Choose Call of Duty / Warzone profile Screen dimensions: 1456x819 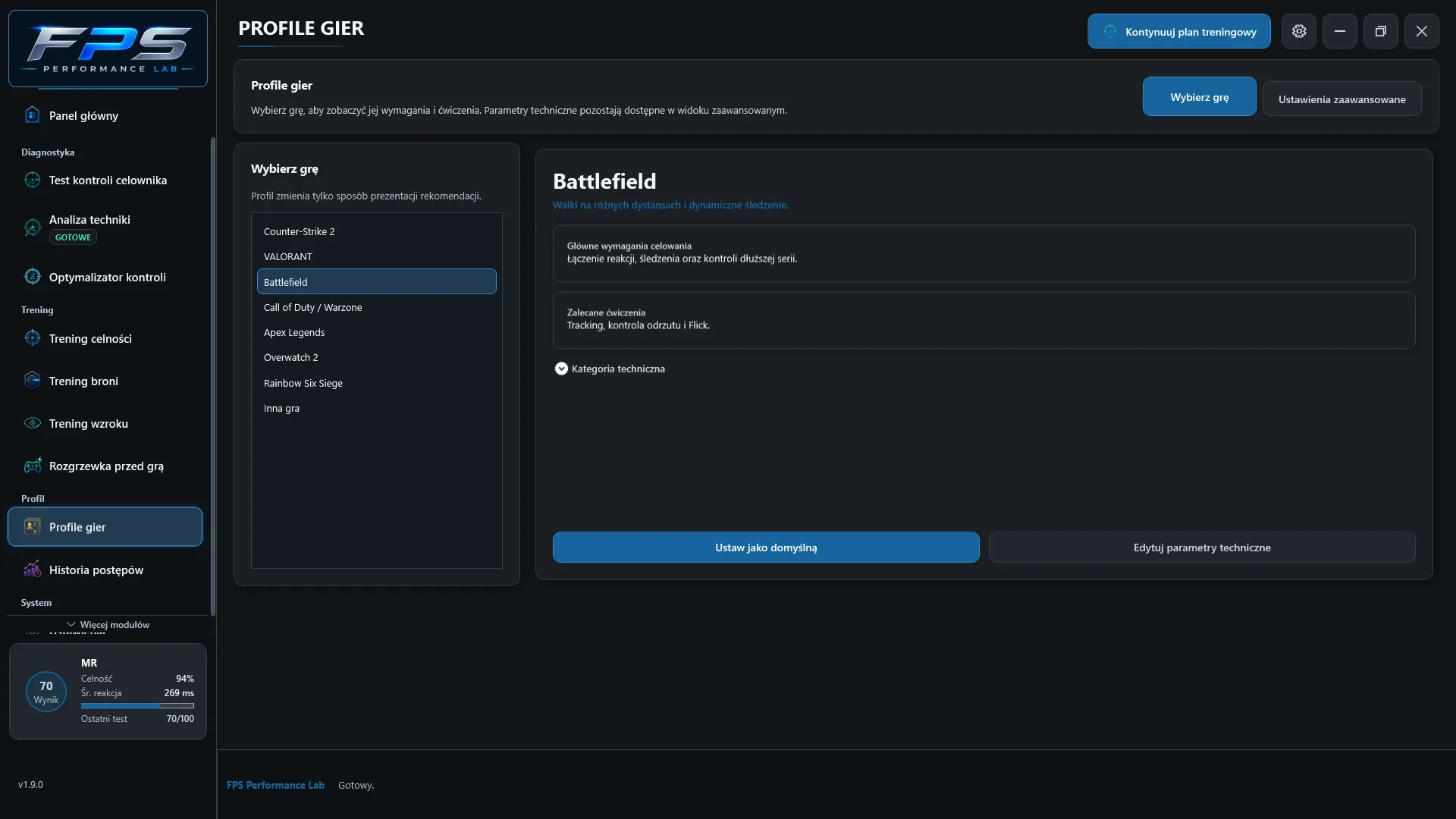click(x=376, y=307)
